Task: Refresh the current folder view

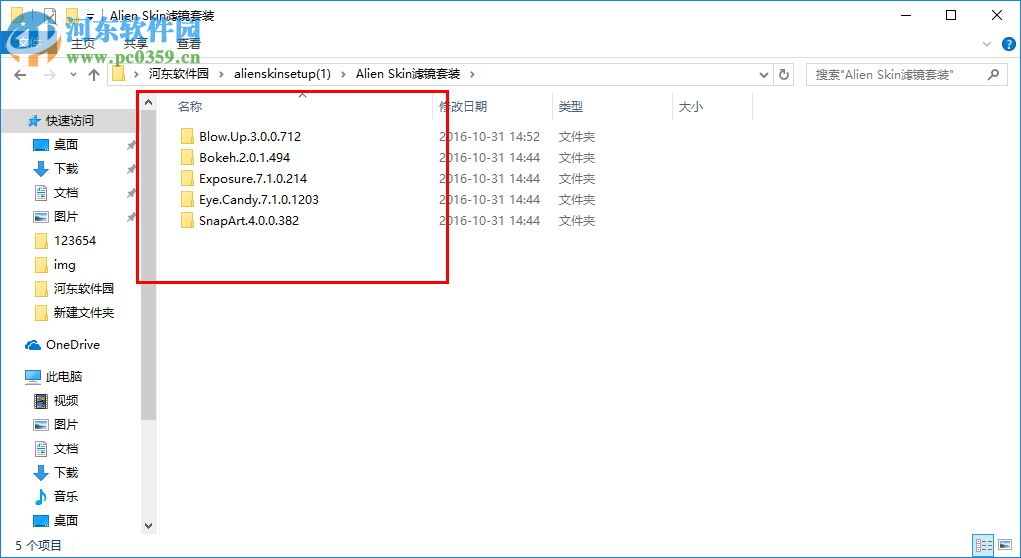Action: (x=784, y=74)
